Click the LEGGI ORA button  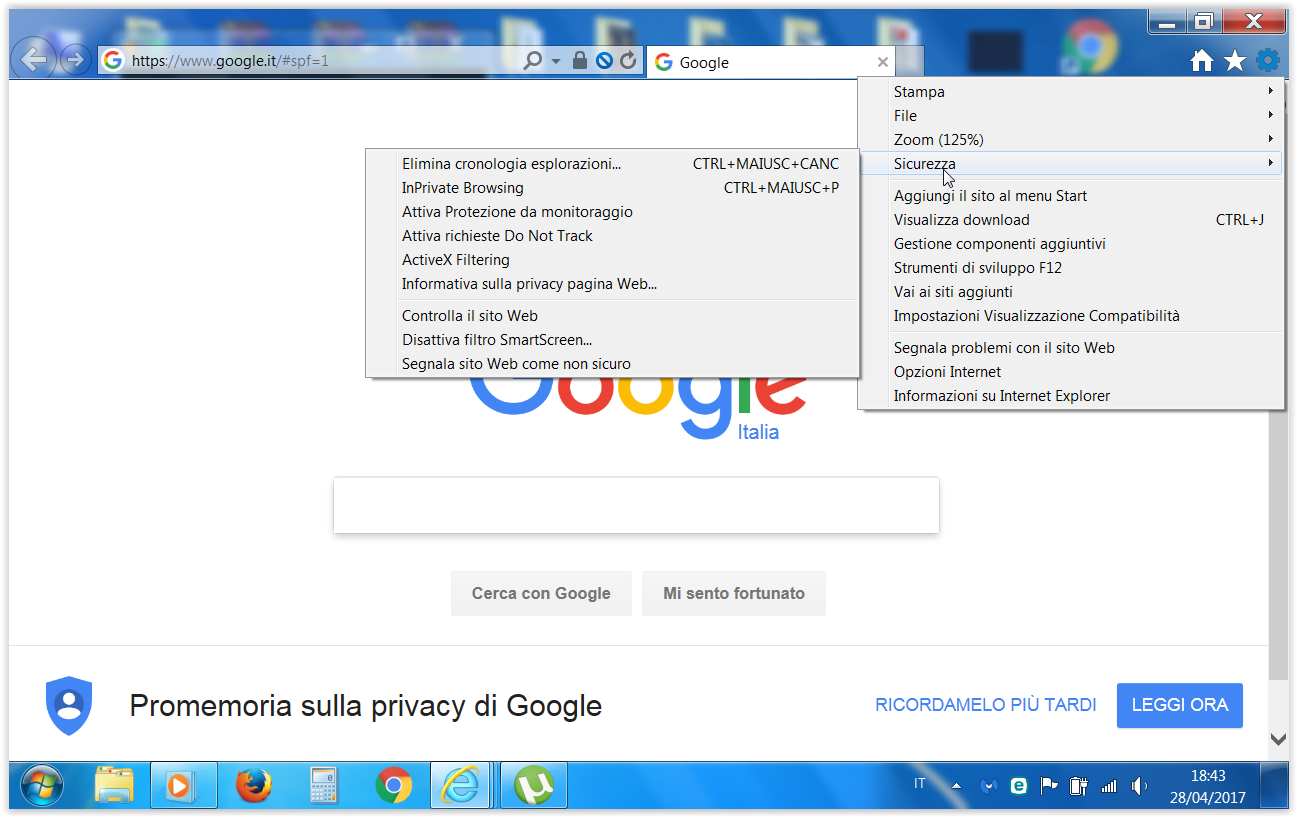pos(1180,705)
